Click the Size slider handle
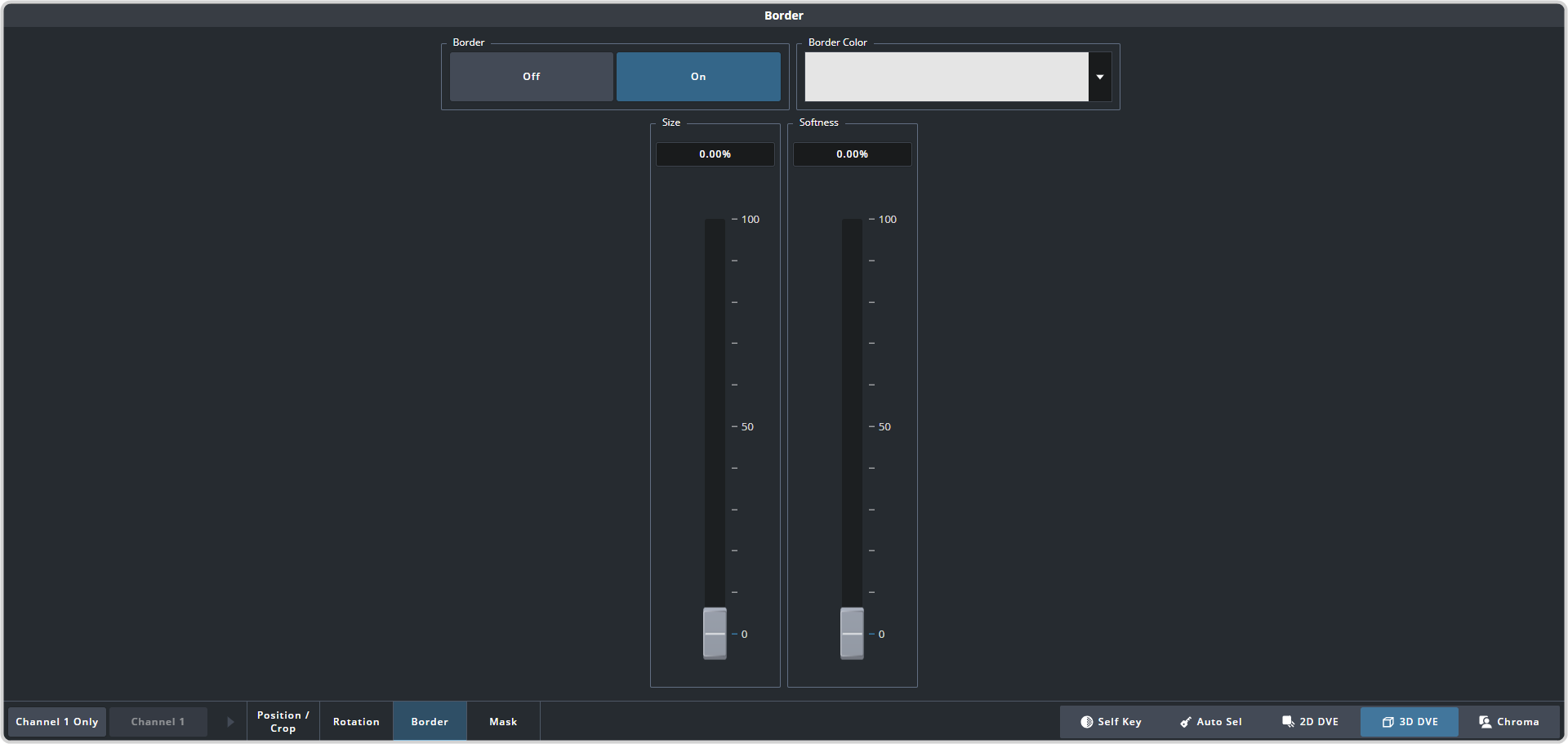1568x744 pixels. pos(715,633)
